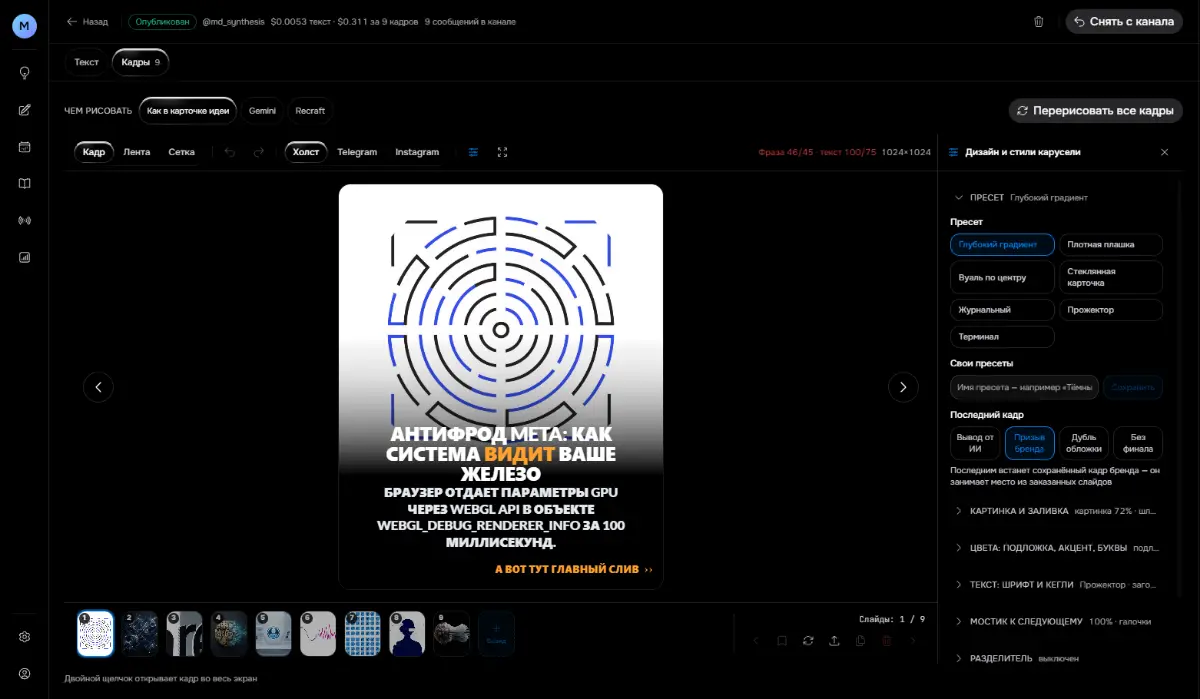The height and width of the screenshot is (699, 1200).
Task: Select the Плотная плашка preset
Action: [x=1110, y=244]
